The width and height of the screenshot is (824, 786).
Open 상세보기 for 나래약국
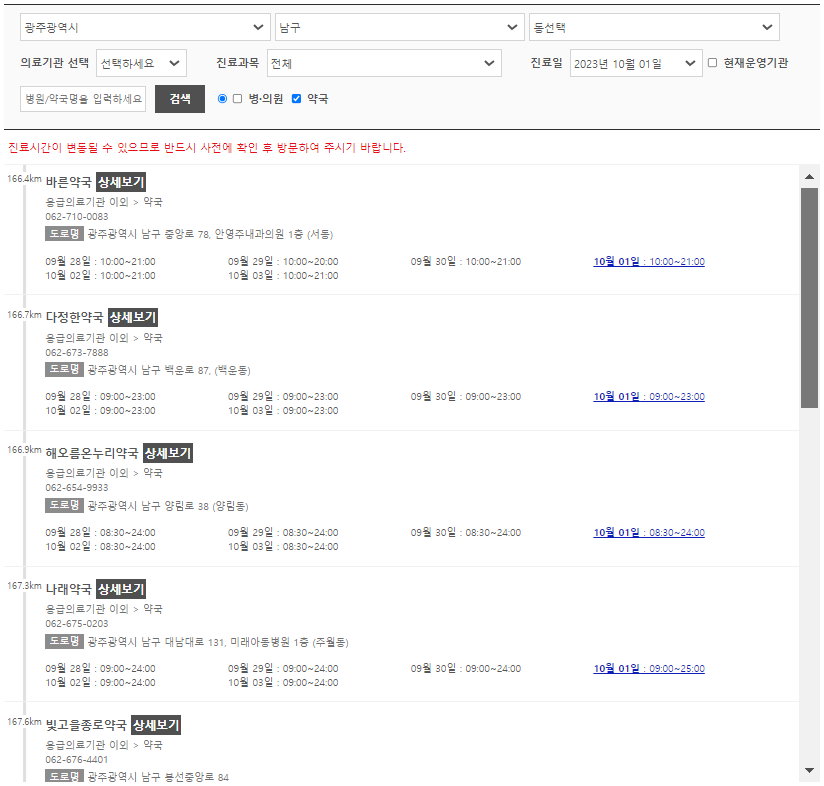pyautogui.click(x=121, y=589)
